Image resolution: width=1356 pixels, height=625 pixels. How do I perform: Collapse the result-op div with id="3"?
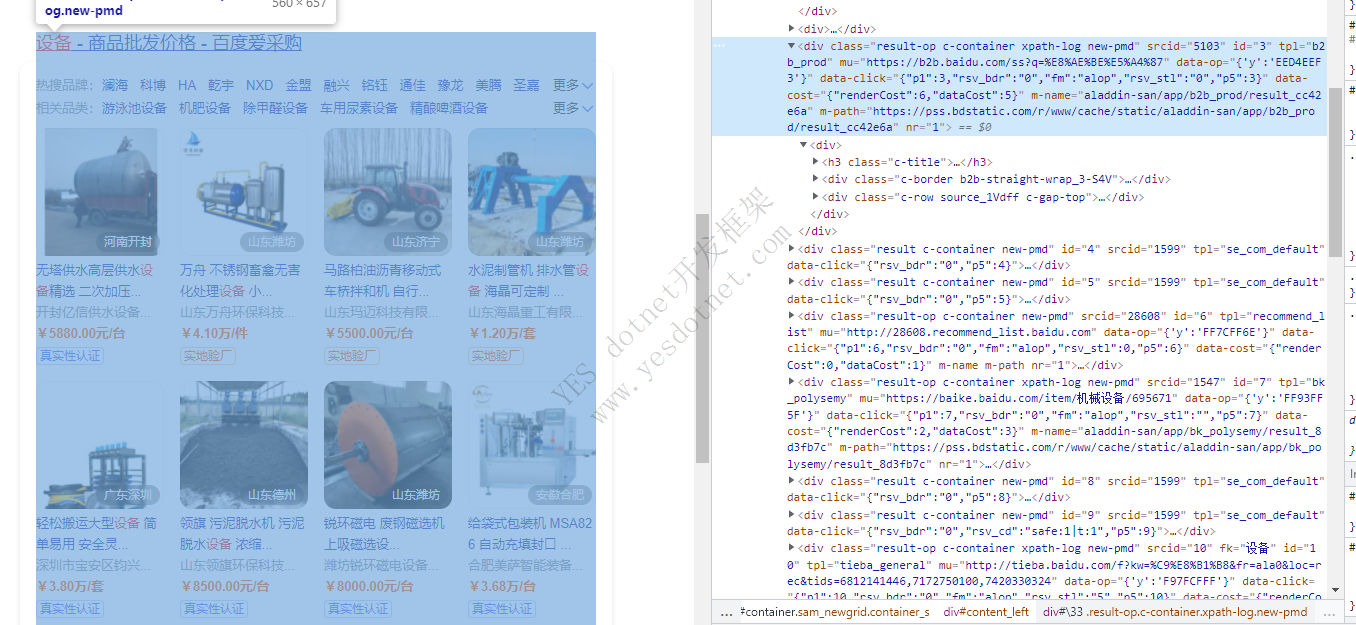click(792, 46)
